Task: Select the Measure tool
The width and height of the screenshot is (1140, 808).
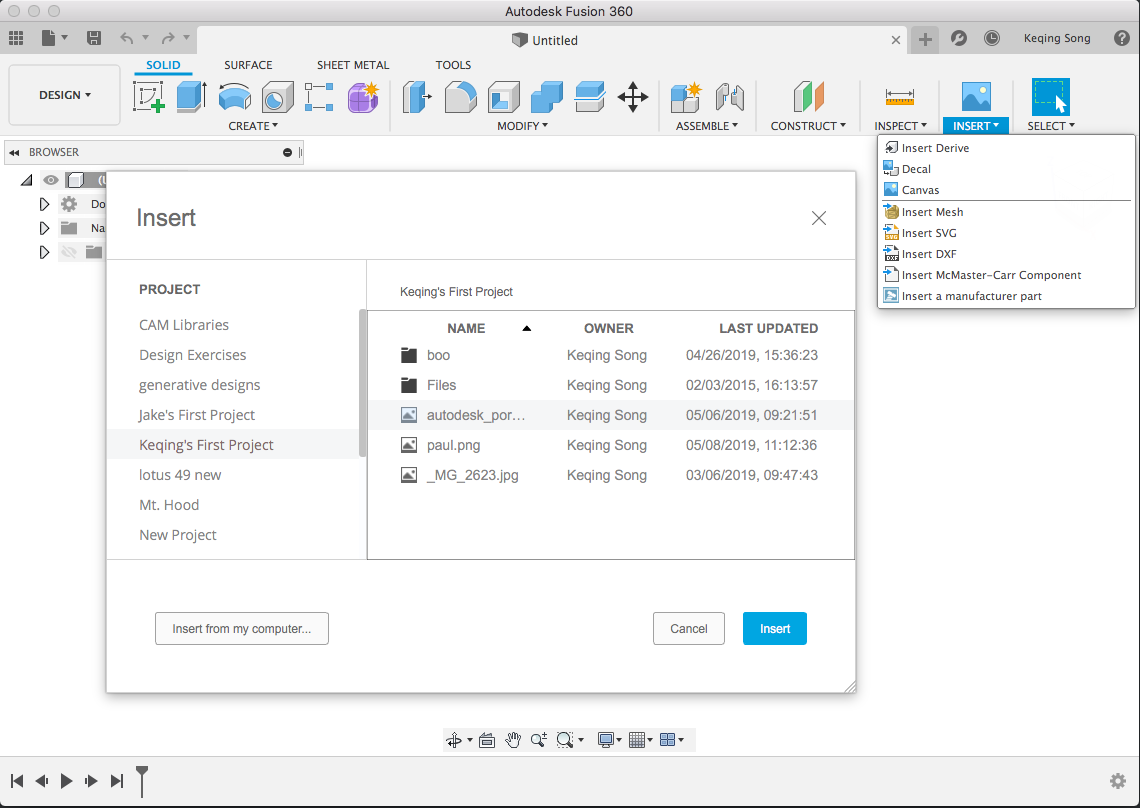Action: pyautogui.click(x=900, y=97)
